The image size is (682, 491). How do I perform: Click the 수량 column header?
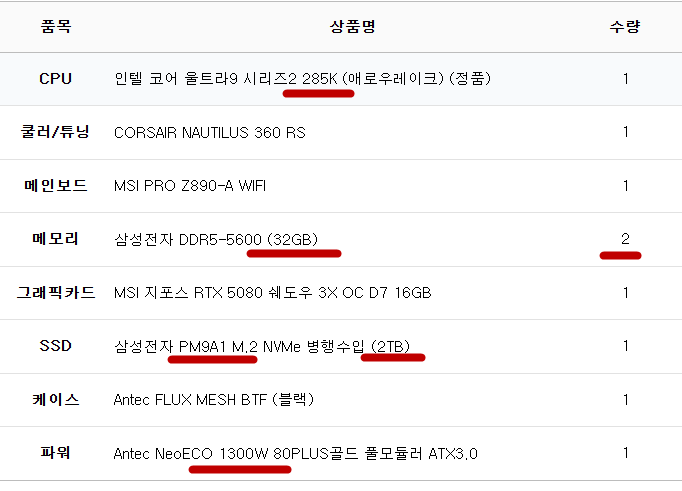(x=625, y=26)
